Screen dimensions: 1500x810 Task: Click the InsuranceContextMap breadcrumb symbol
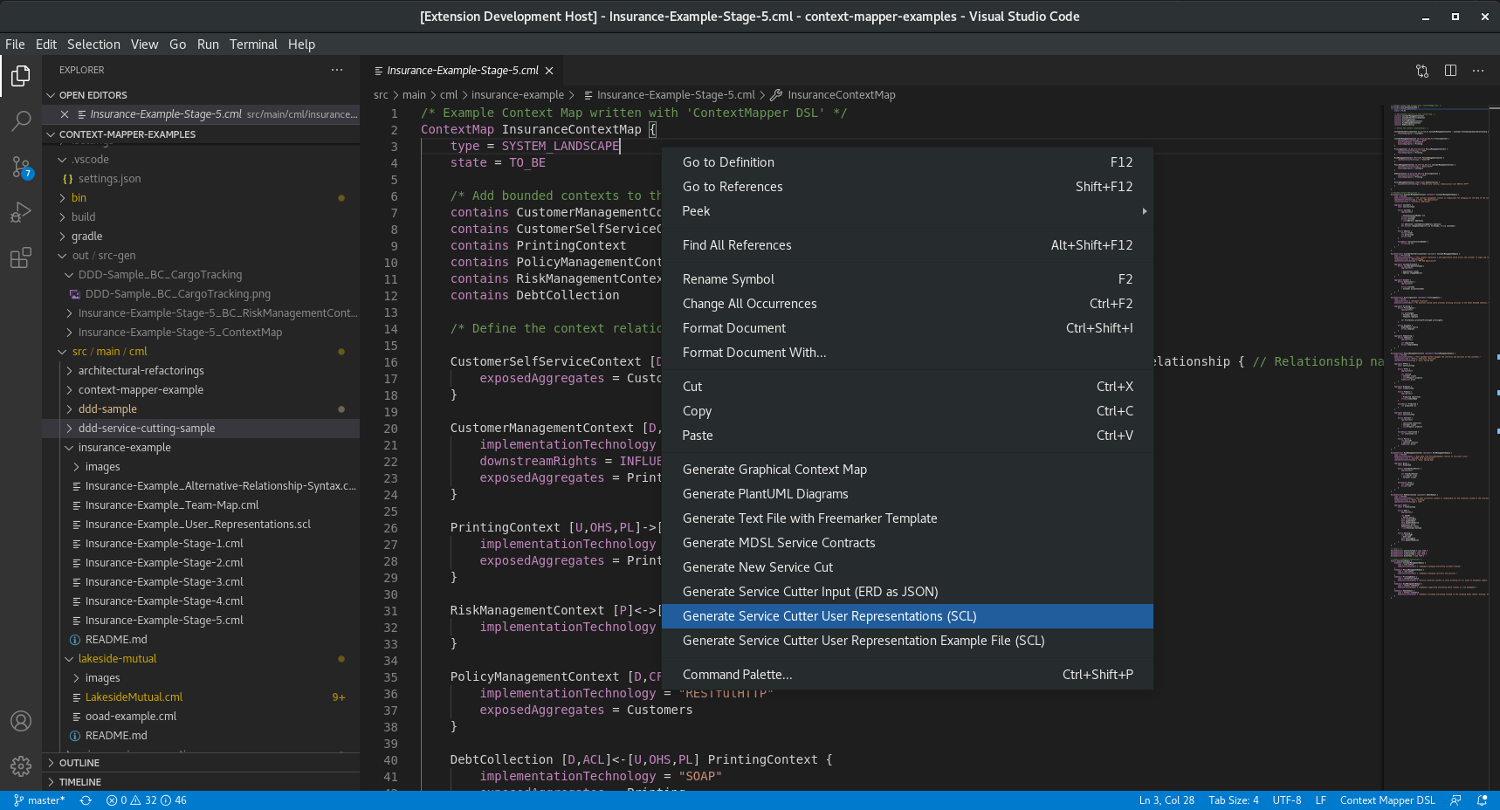click(832, 95)
